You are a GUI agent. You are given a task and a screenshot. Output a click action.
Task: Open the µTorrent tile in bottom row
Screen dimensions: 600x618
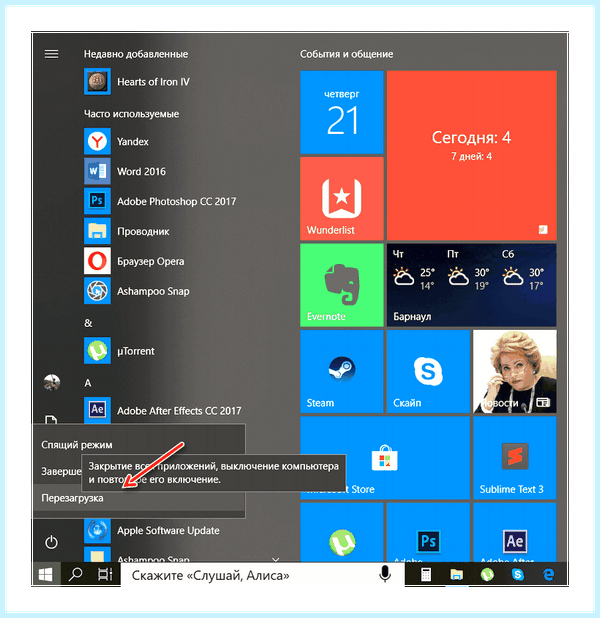[x=341, y=532]
